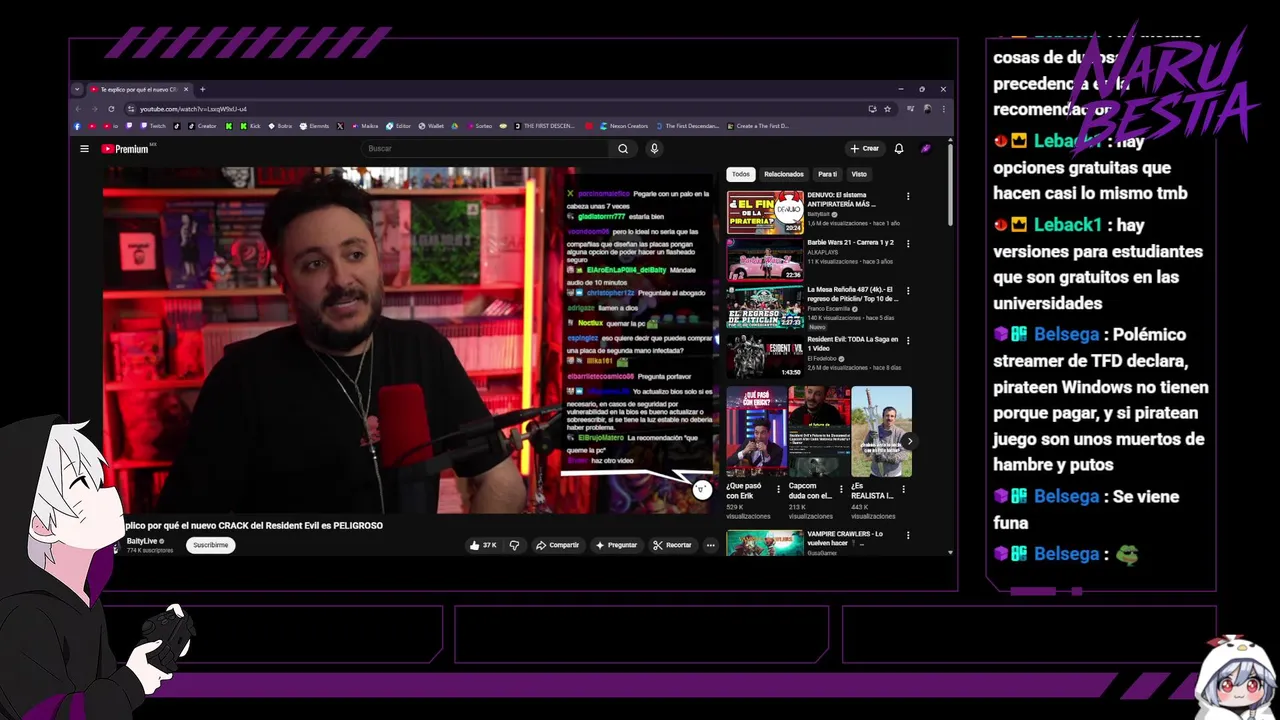Reload the page in the browser
The image size is (1280, 720).
pos(111,109)
